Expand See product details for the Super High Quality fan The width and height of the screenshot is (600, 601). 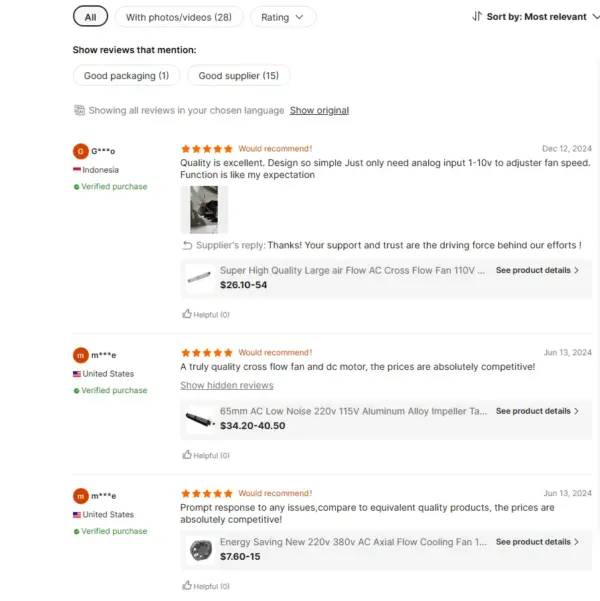[537, 271]
